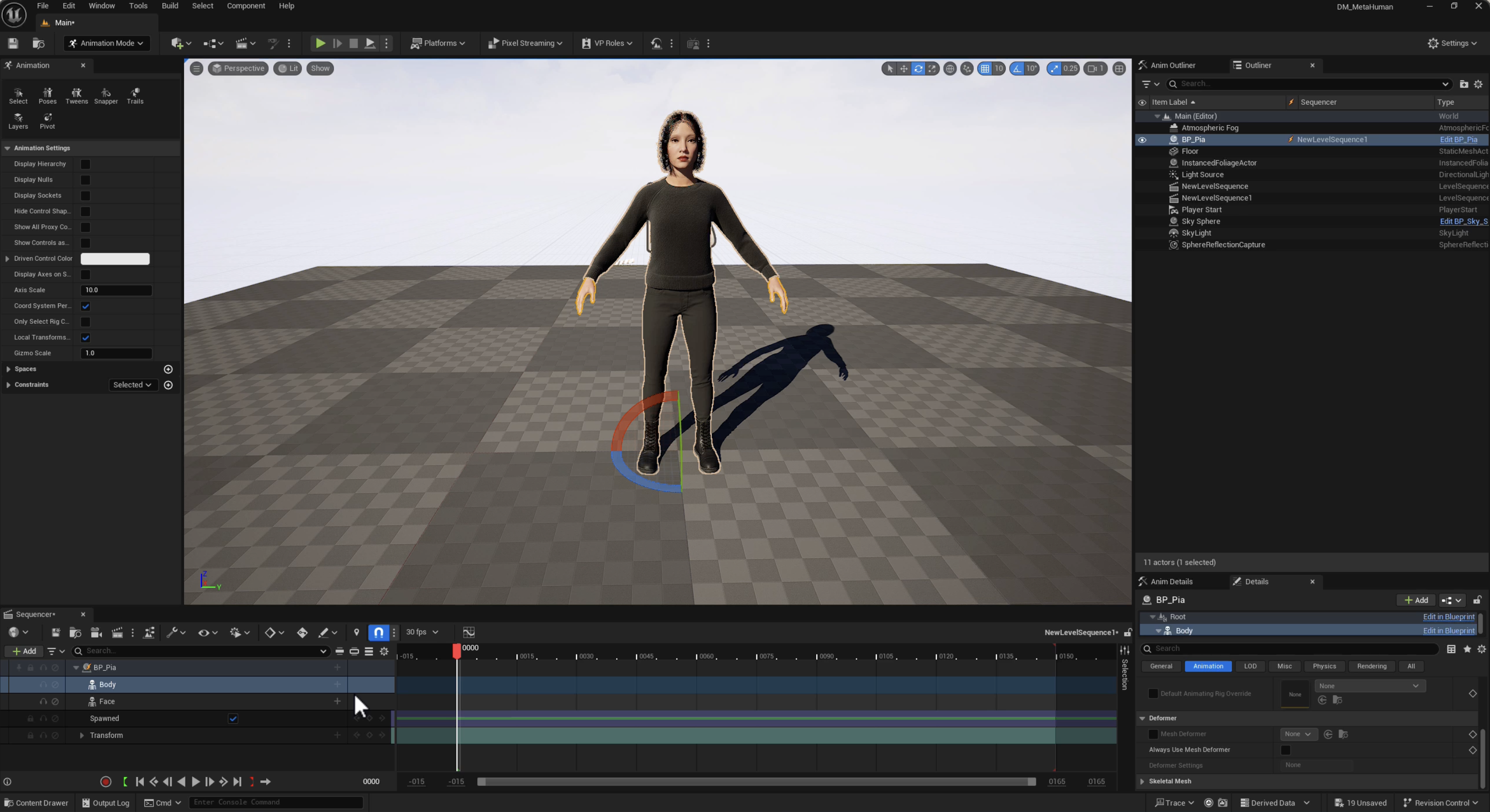The width and height of the screenshot is (1490, 812).
Task: Expand the Transform track
Action: click(x=82, y=735)
